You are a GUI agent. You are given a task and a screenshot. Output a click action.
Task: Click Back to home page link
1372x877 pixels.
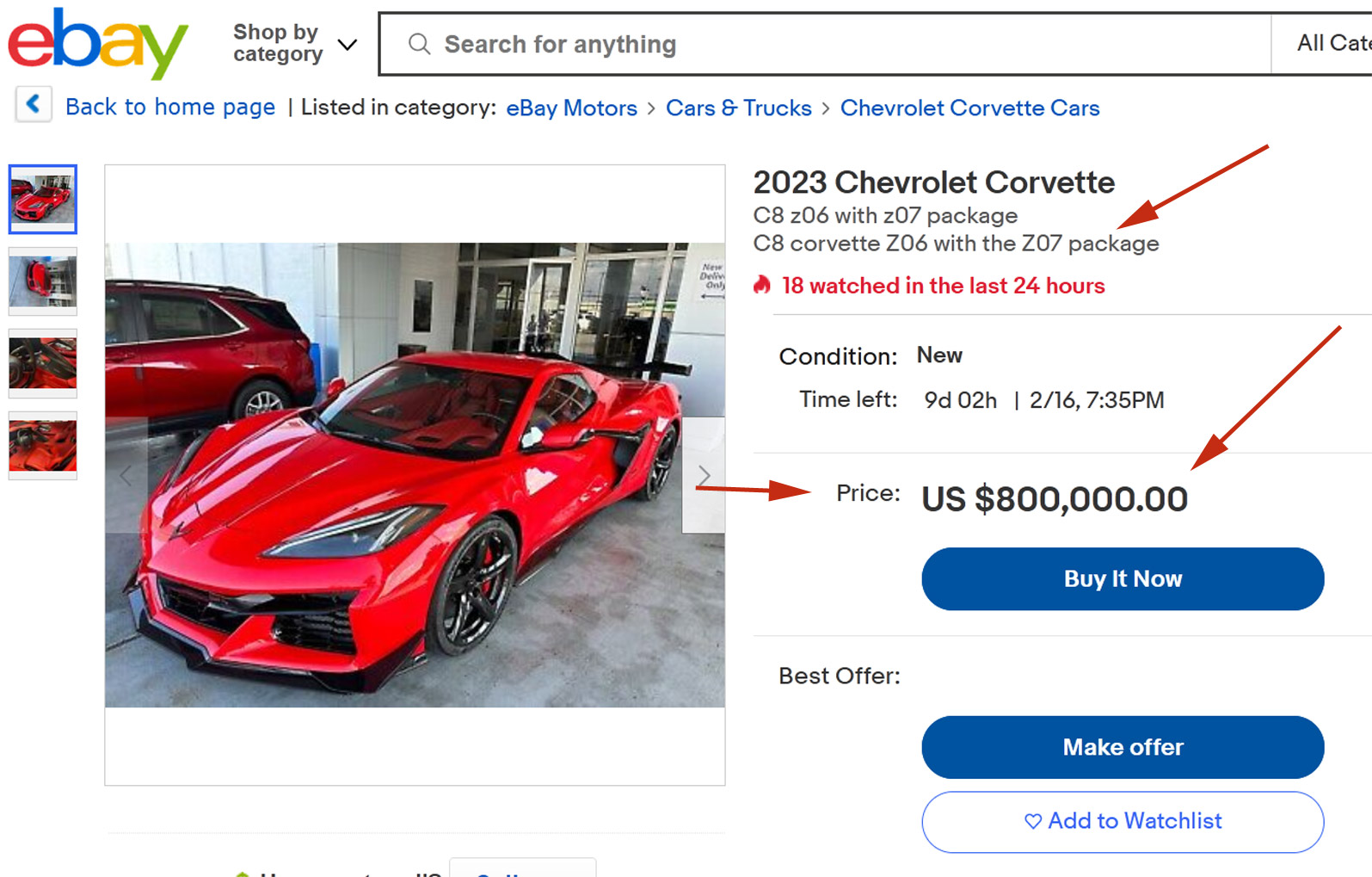(x=170, y=107)
